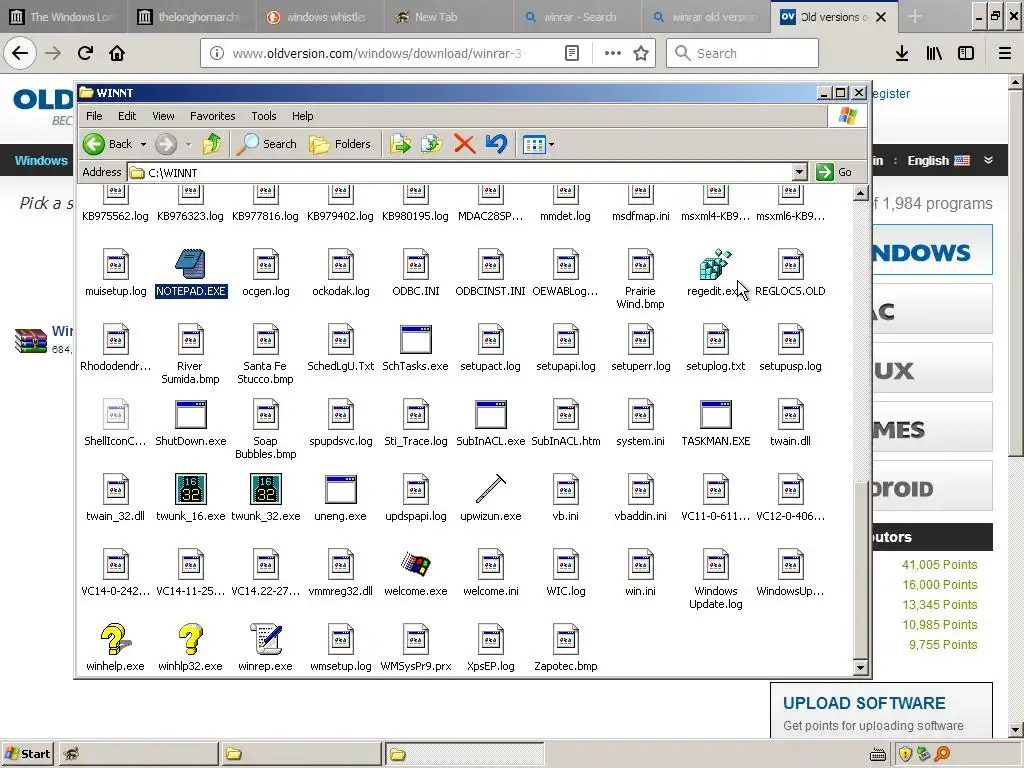Select the regedit.exe registry editor icon
The height and width of the screenshot is (768, 1024).
coord(715,264)
